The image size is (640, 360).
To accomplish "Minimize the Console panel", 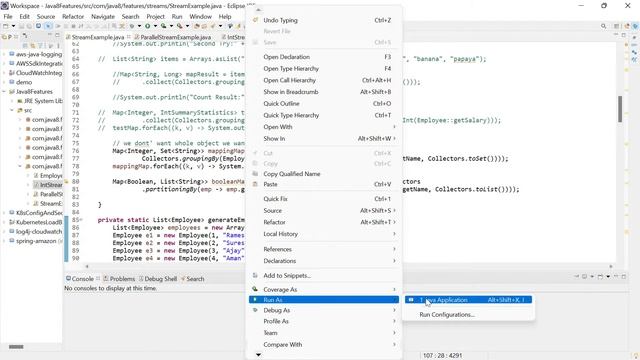I will click(x=616, y=277).
